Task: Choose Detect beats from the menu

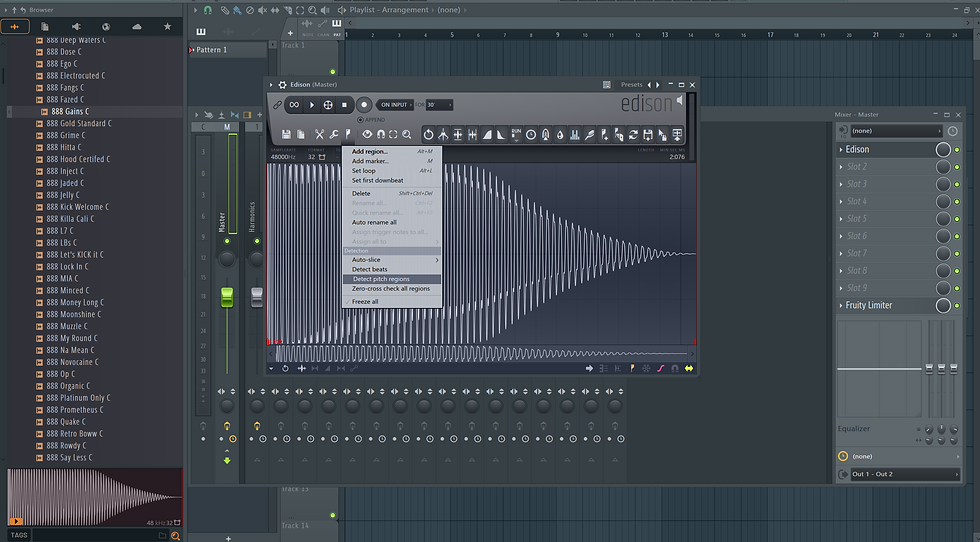Action: click(x=392, y=269)
